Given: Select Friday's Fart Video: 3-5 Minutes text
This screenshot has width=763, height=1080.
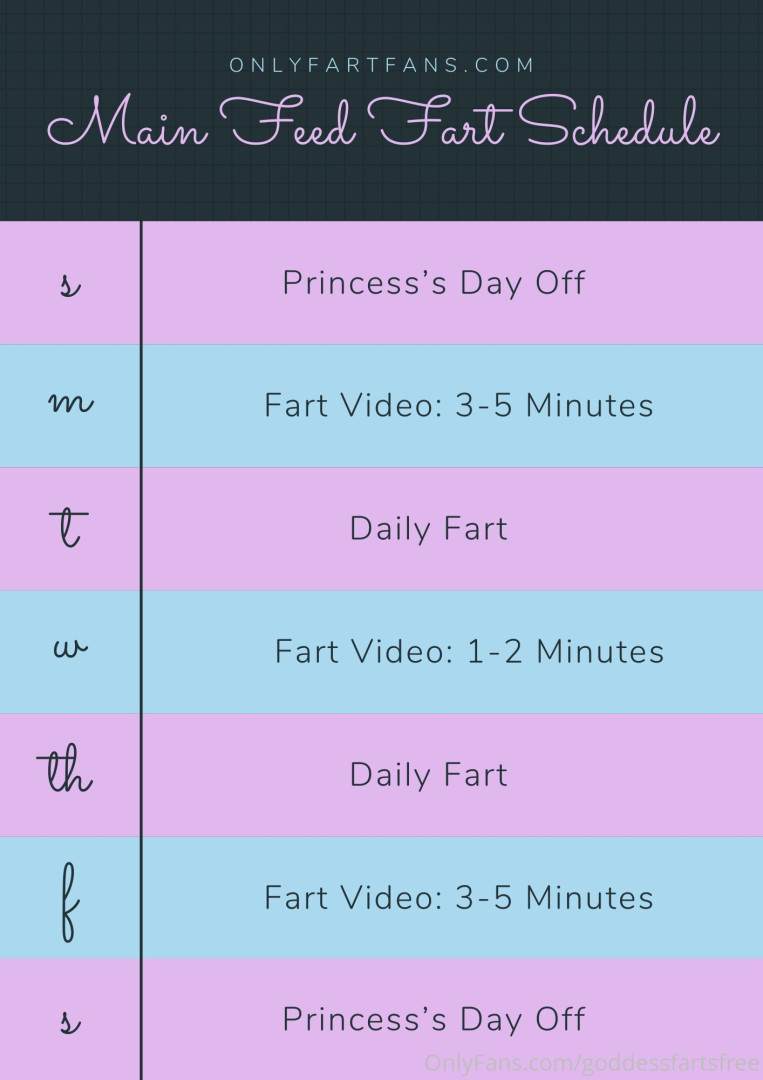Looking at the screenshot, I should tap(459, 898).
